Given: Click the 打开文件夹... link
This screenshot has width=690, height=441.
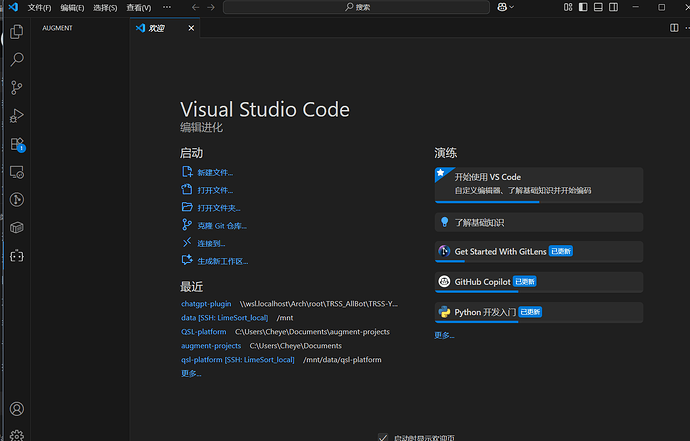Looking at the screenshot, I should [219, 208].
